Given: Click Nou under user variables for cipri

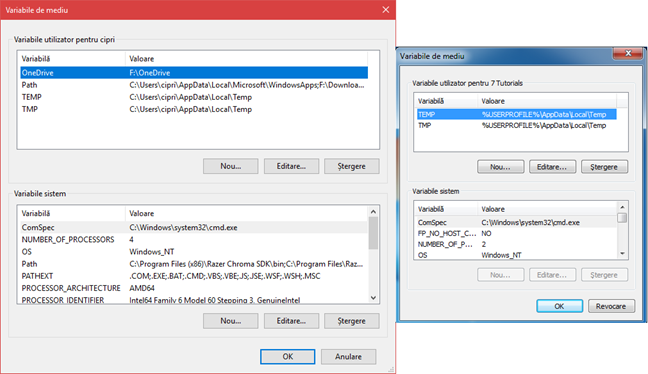Looking at the screenshot, I should [231, 166].
